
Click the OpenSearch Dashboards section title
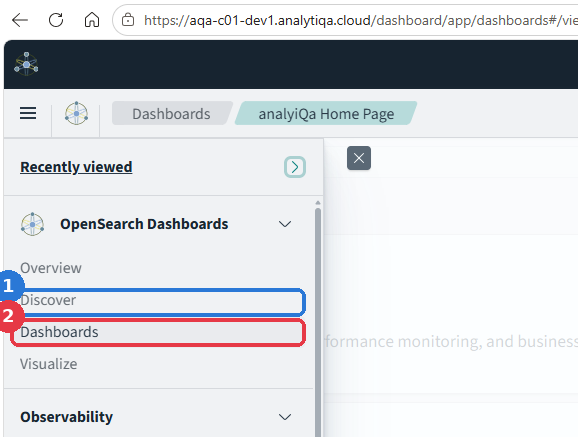coord(144,224)
